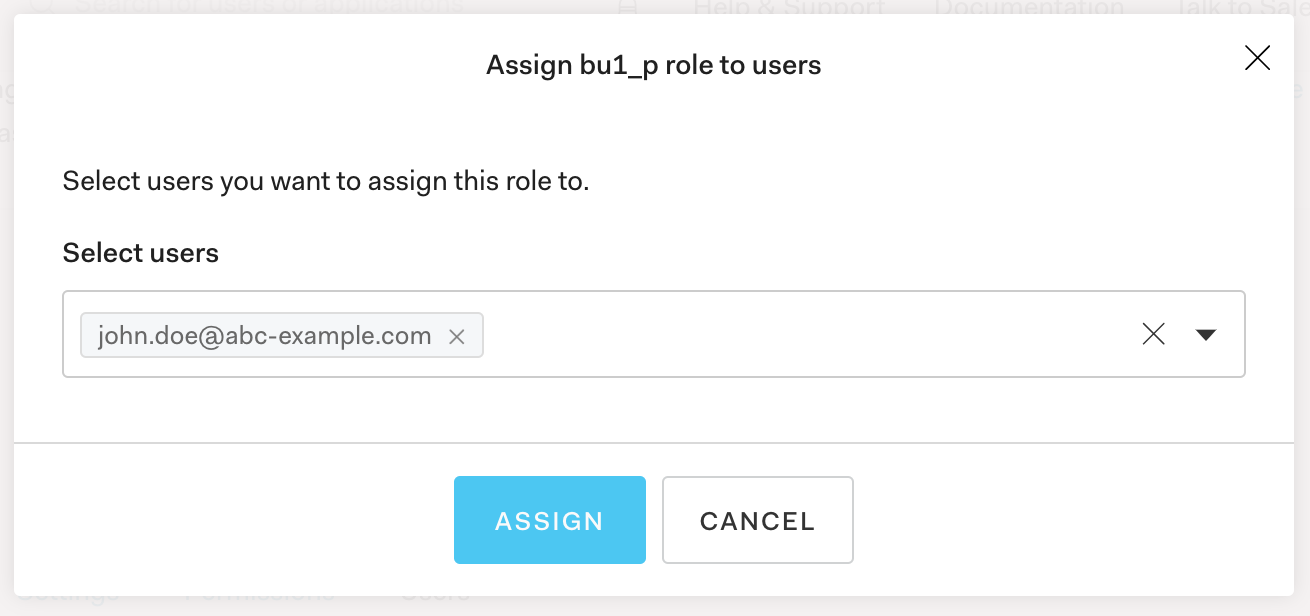The image size is (1310, 616).
Task: Click the search magnifier icon in header
Action: (x=41, y=6)
